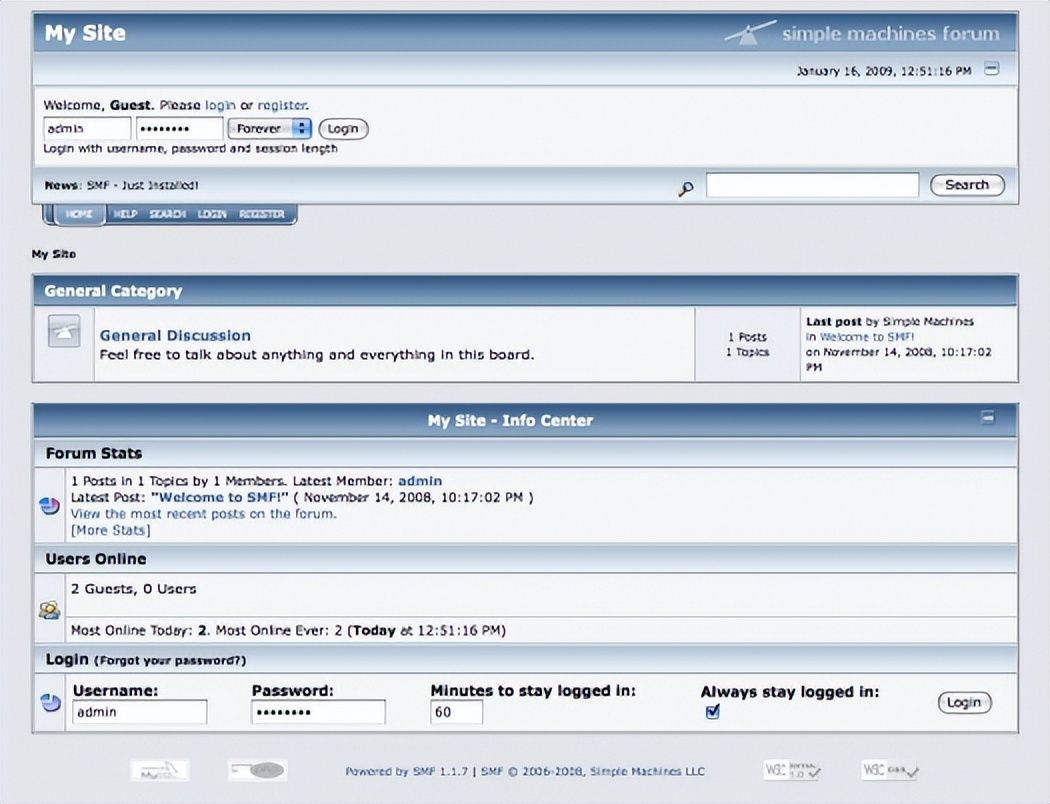The image size is (1050, 804).
Task: Open the Help tab
Action: [x=125, y=214]
